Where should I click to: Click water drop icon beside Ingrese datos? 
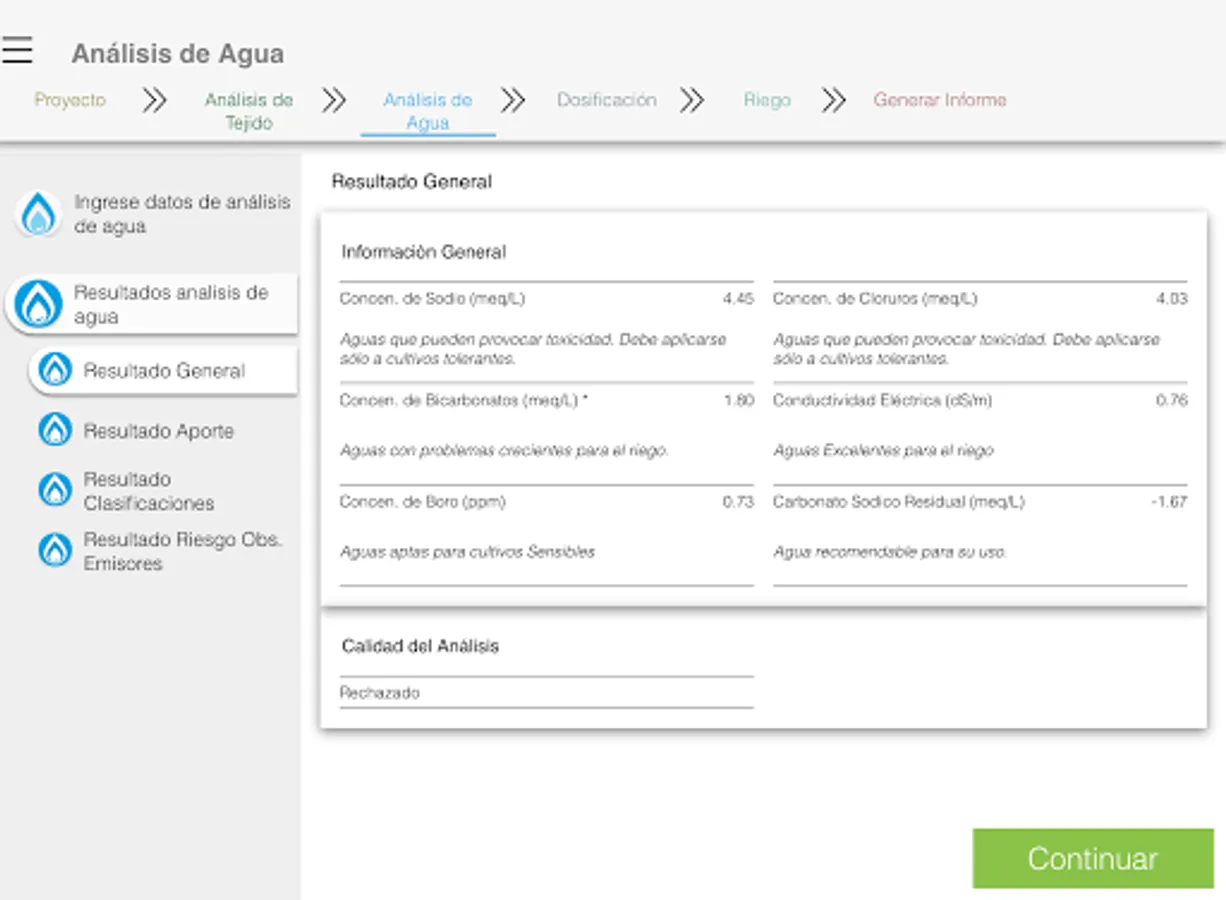39,214
